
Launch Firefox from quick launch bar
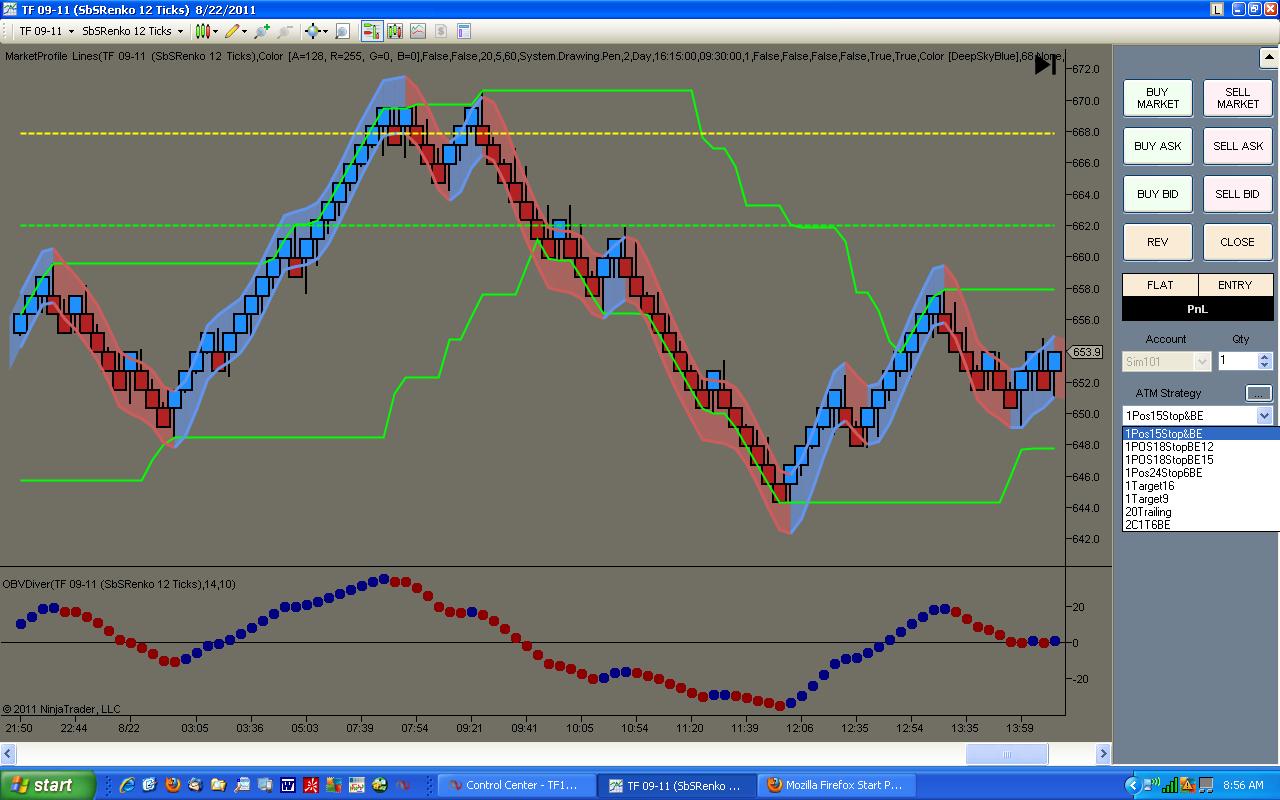(173, 785)
